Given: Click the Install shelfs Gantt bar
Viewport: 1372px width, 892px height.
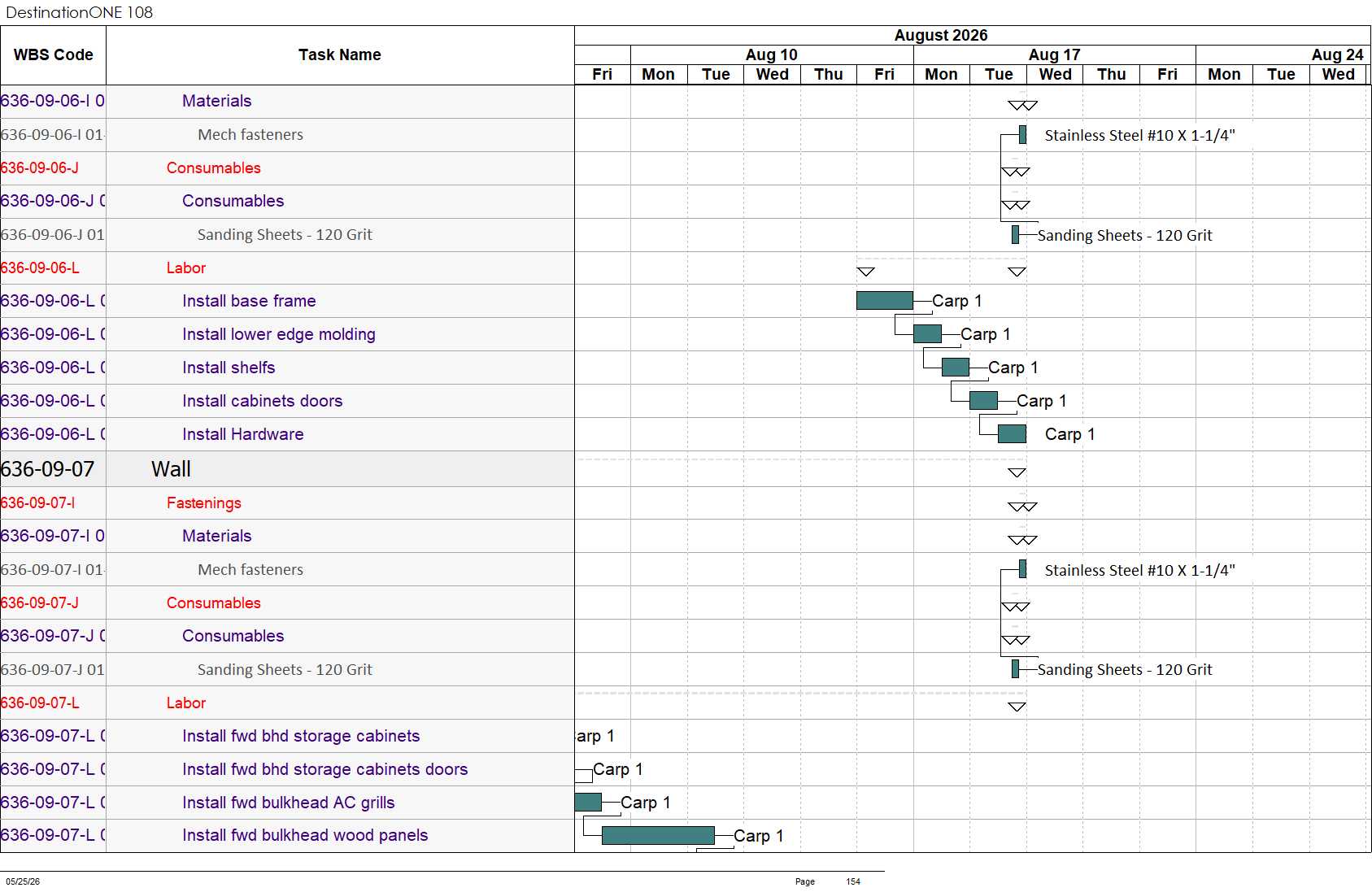Looking at the screenshot, I should 955,367.
